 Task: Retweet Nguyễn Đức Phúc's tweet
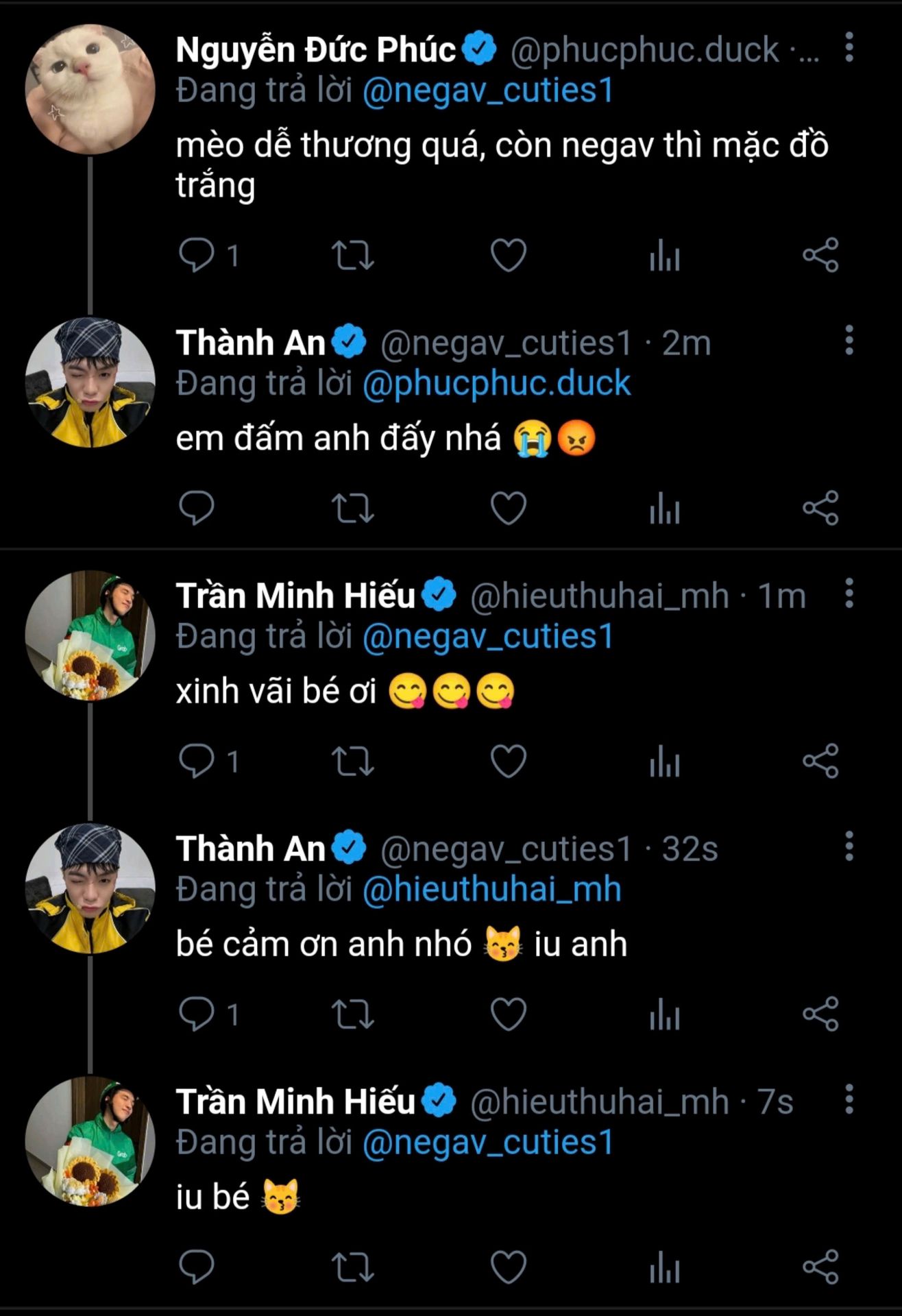tap(352, 256)
